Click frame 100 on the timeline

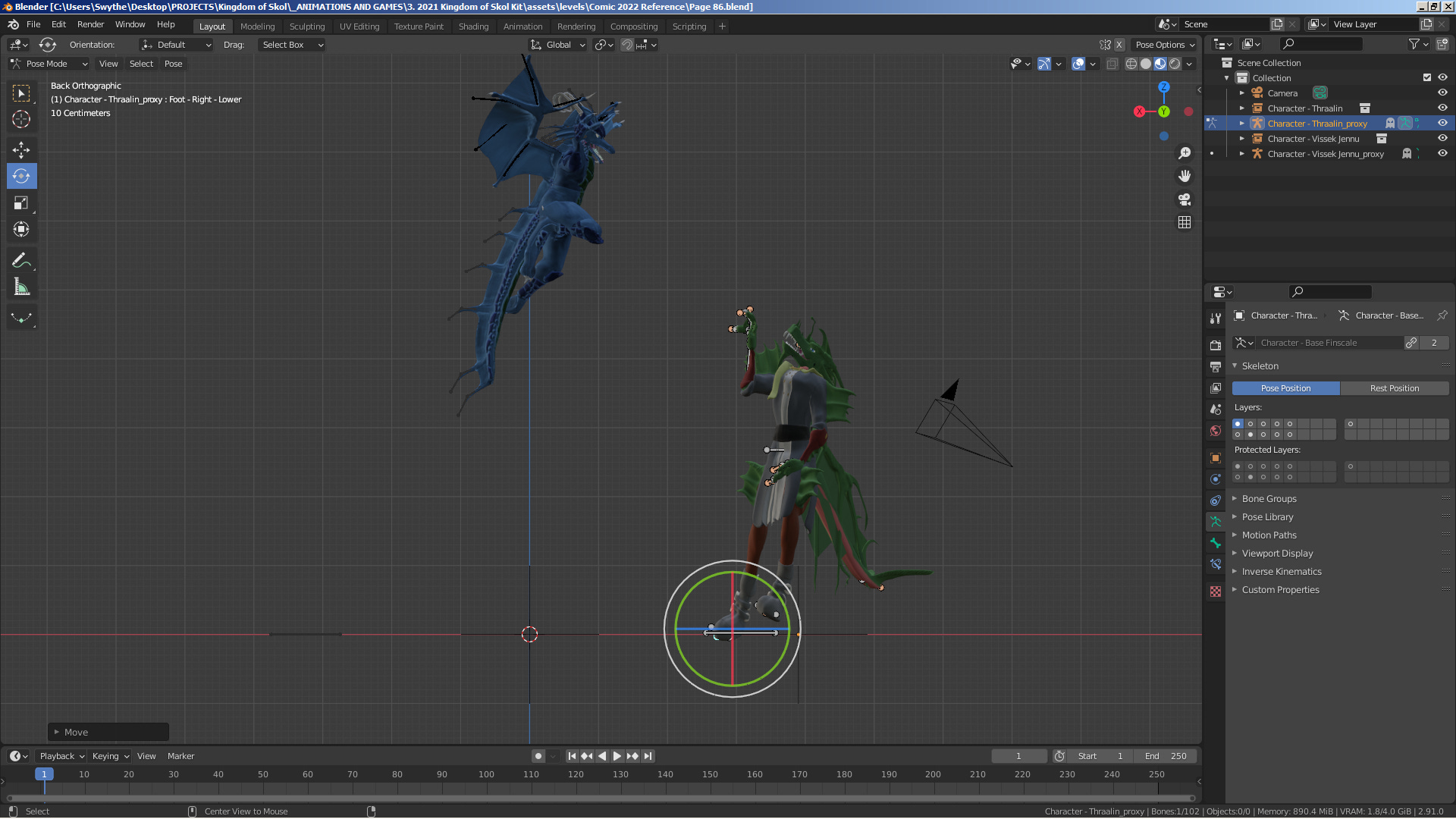click(486, 775)
